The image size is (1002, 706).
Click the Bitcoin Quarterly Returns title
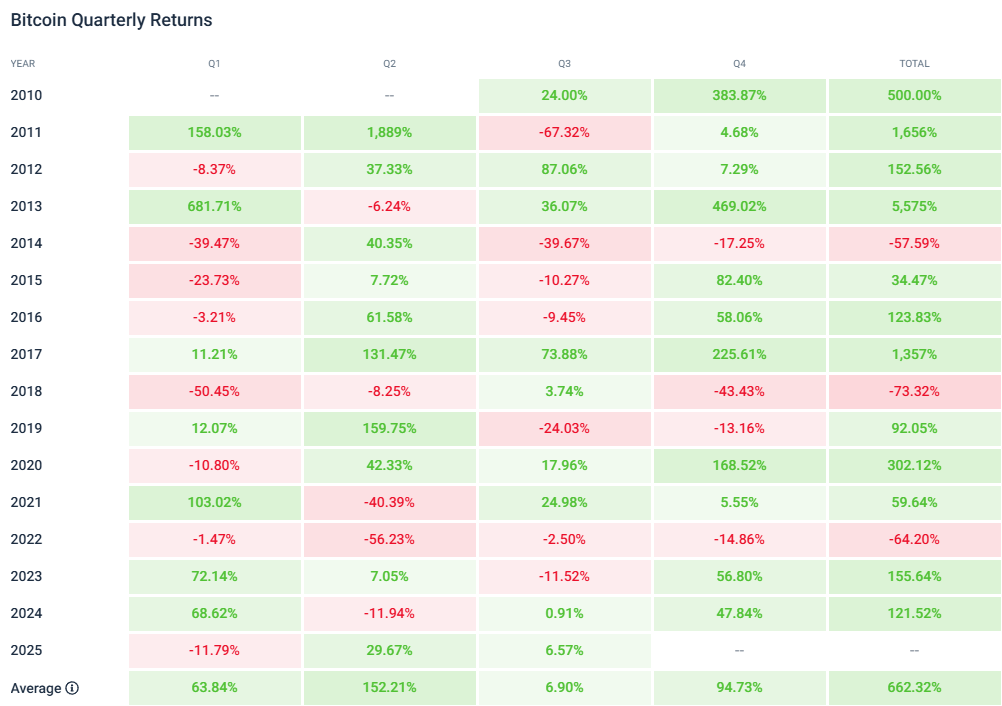[x=111, y=20]
